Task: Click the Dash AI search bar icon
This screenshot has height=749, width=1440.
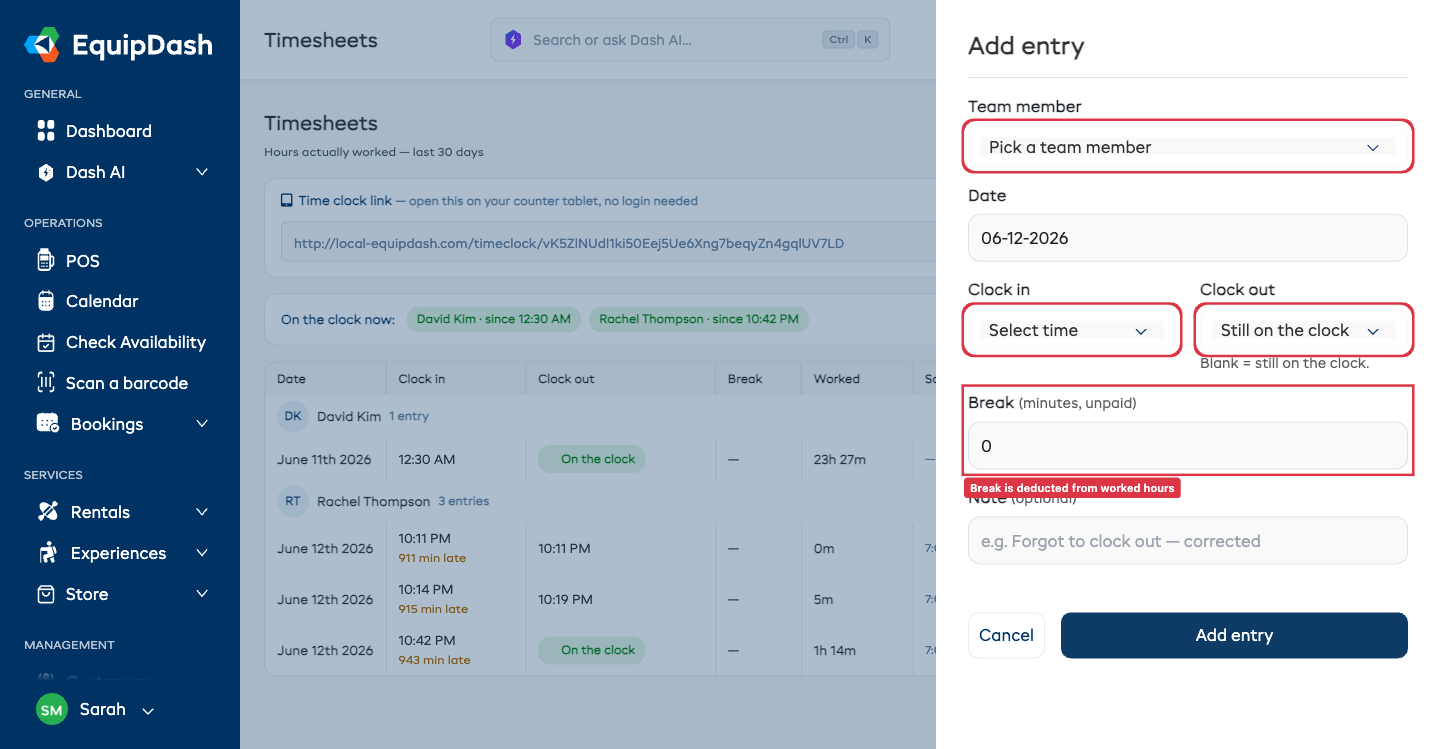Action: (513, 40)
